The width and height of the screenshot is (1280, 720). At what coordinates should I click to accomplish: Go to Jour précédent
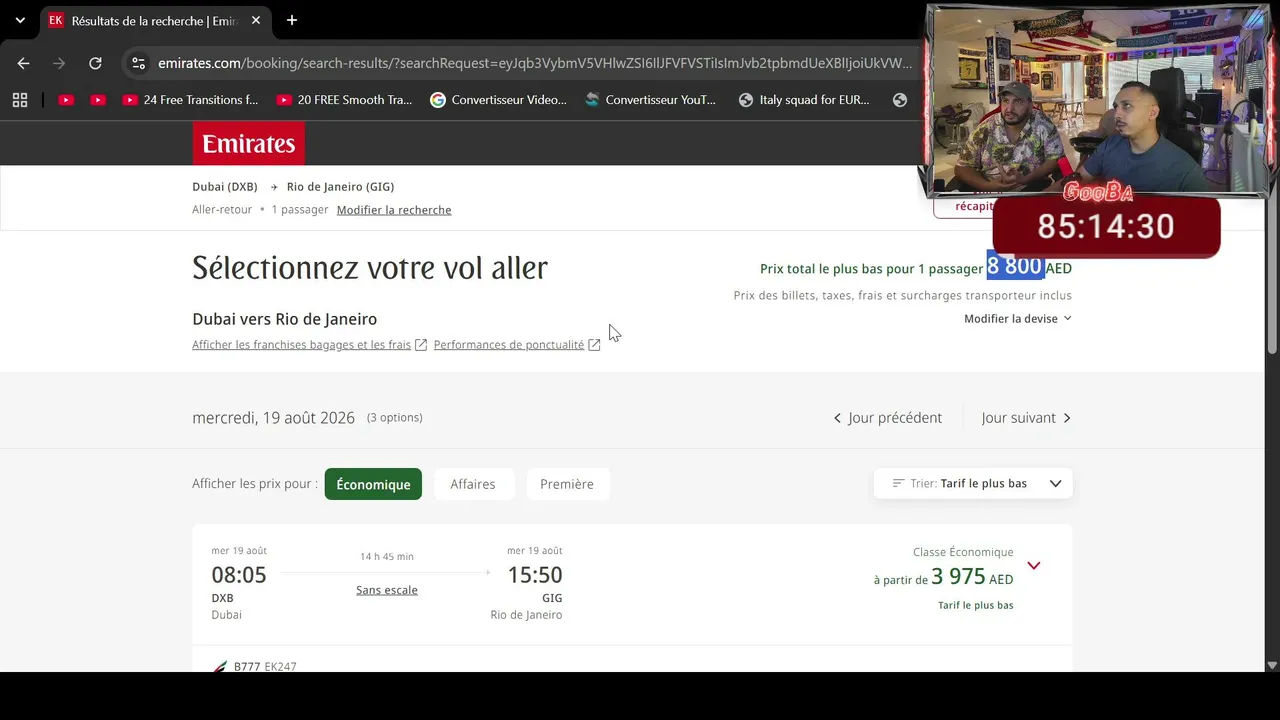[888, 418]
